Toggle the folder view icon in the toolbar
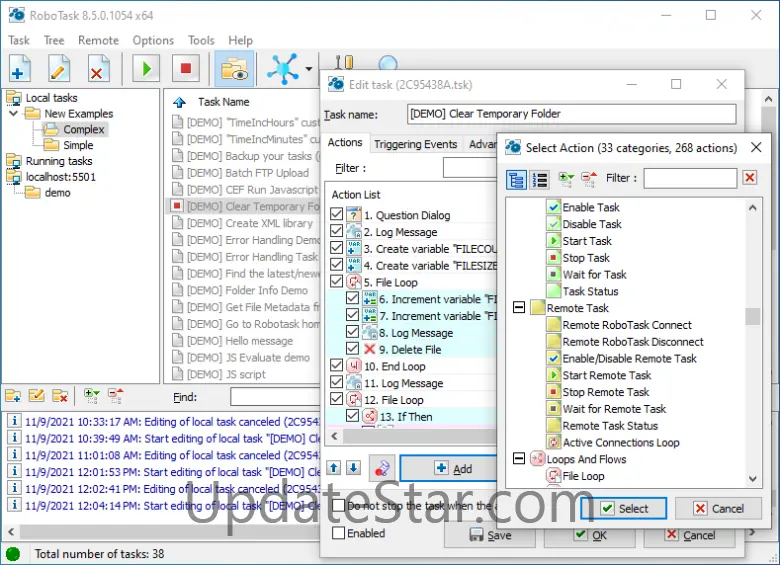 (234, 69)
